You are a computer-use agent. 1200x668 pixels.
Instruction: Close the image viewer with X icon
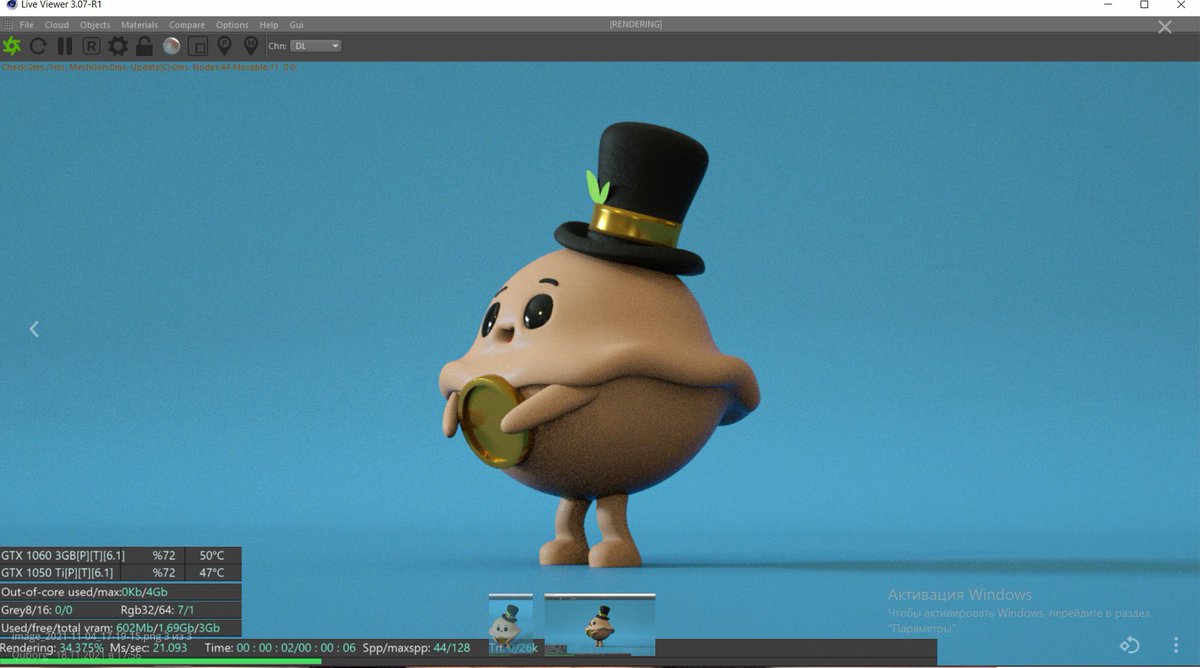[1165, 27]
